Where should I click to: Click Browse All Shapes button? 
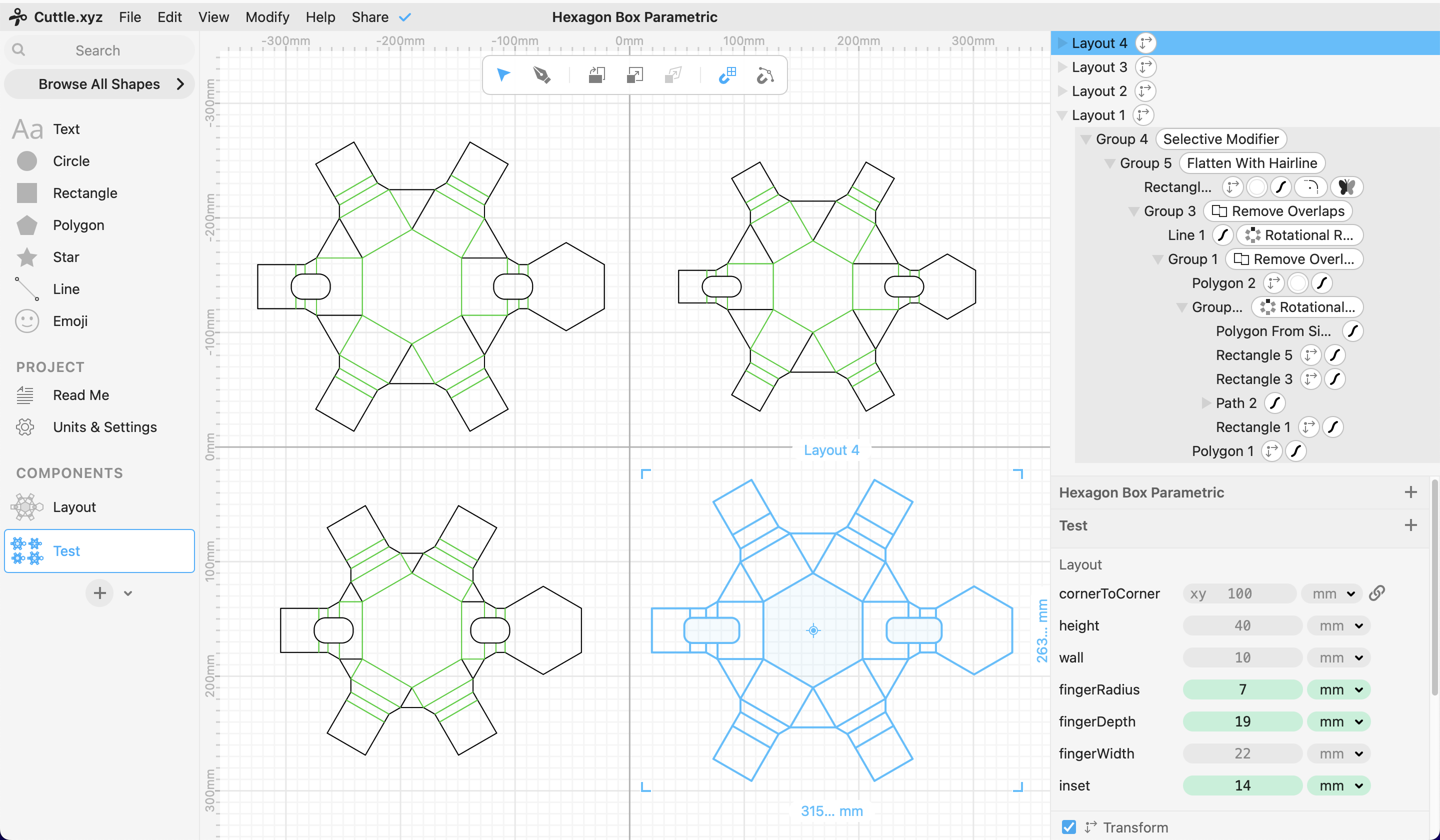(99, 84)
